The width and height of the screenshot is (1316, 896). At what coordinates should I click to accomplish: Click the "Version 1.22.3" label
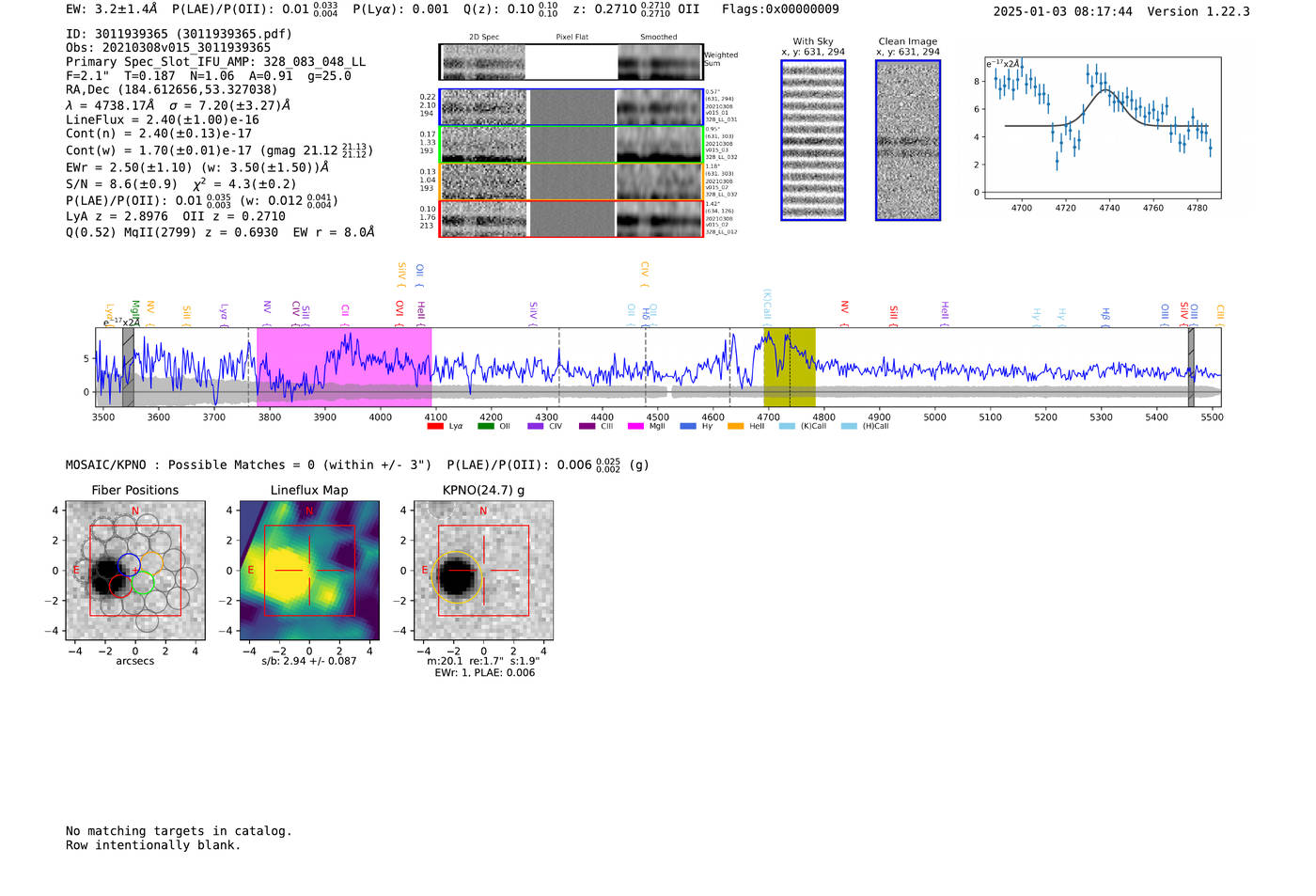1198,11
